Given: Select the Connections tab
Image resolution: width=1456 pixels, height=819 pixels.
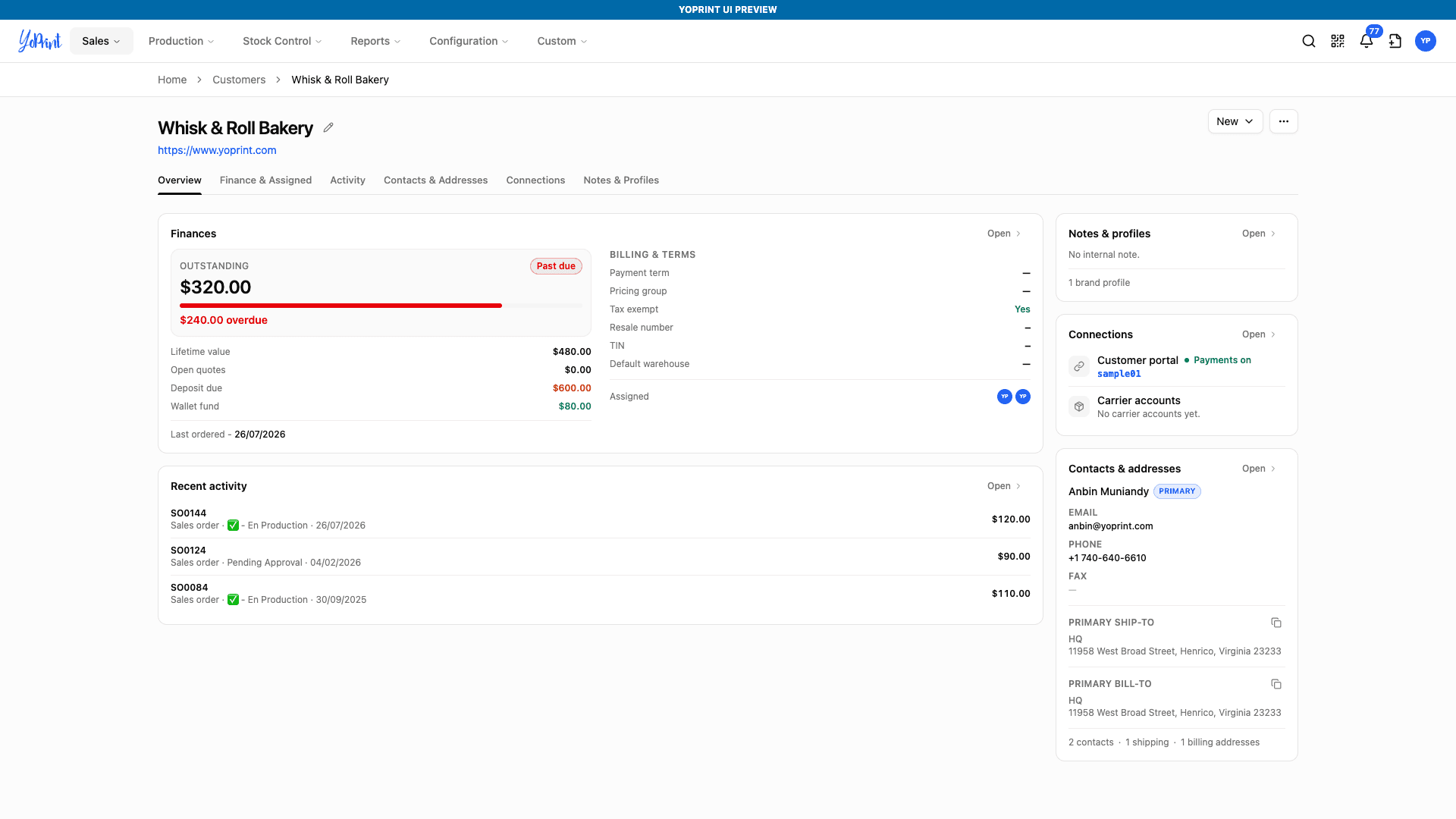Looking at the screenshot, I should click(535, 180).
